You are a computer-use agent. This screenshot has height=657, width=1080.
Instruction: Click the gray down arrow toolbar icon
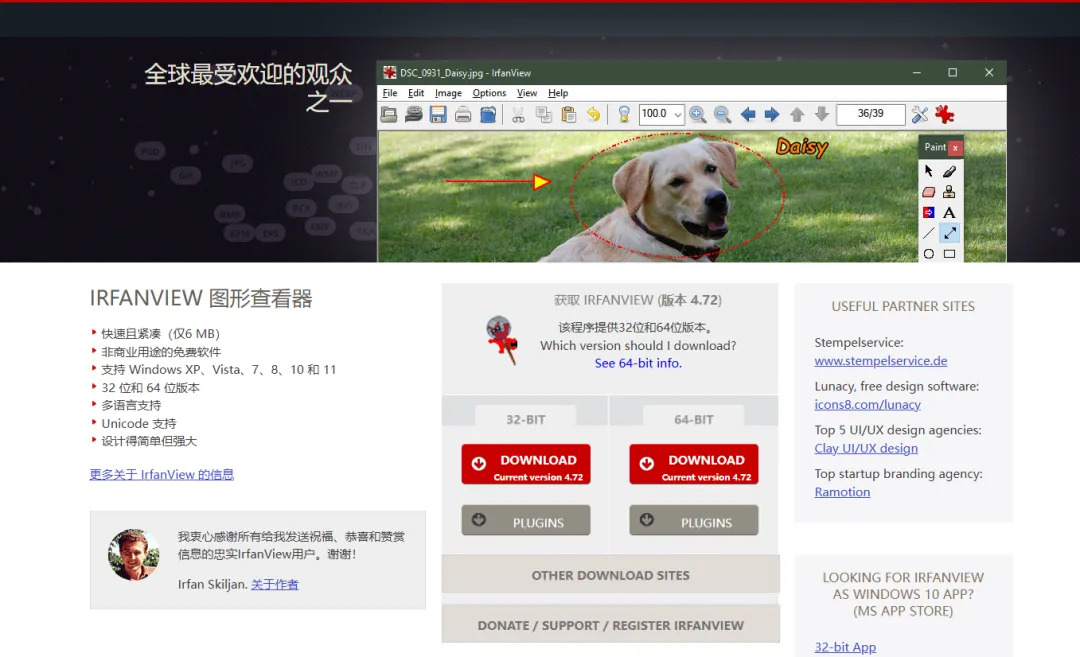tap(822, 114)
